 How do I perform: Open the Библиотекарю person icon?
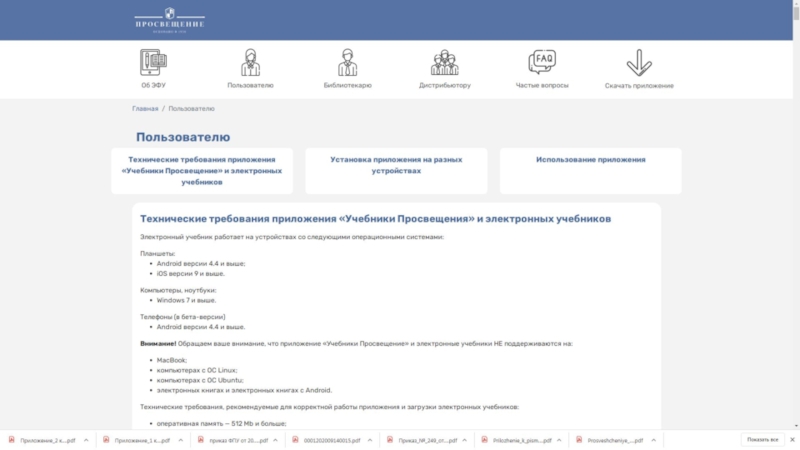tap(347, 62)
